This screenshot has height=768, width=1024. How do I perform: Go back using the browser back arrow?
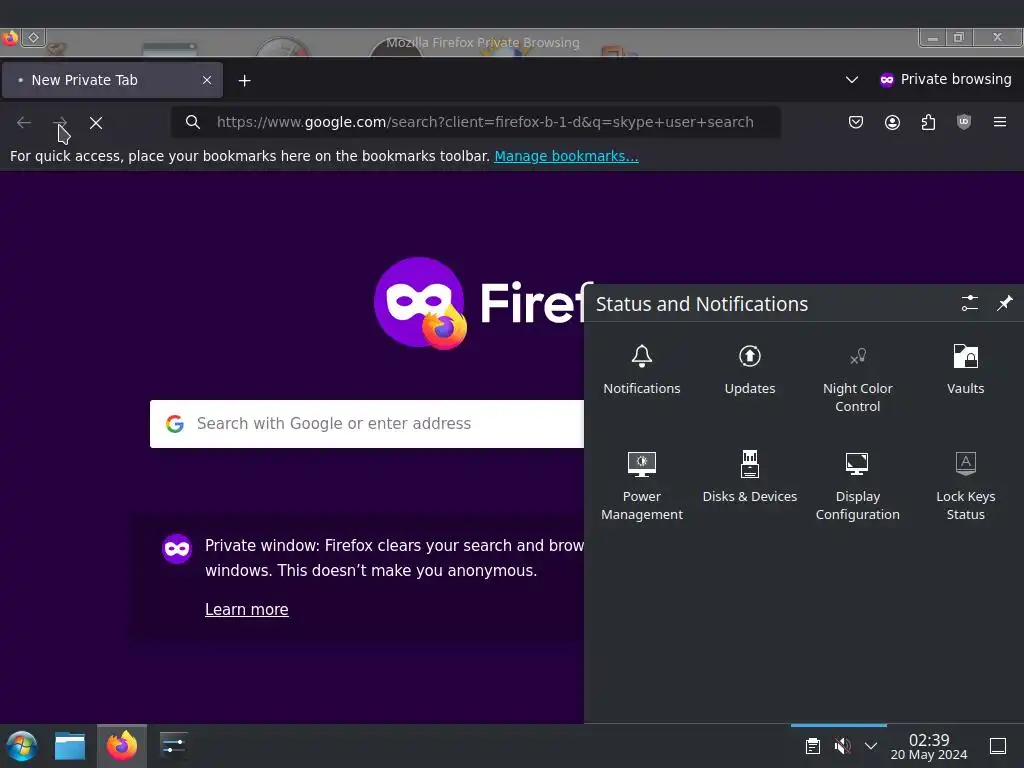click(24, 122)
